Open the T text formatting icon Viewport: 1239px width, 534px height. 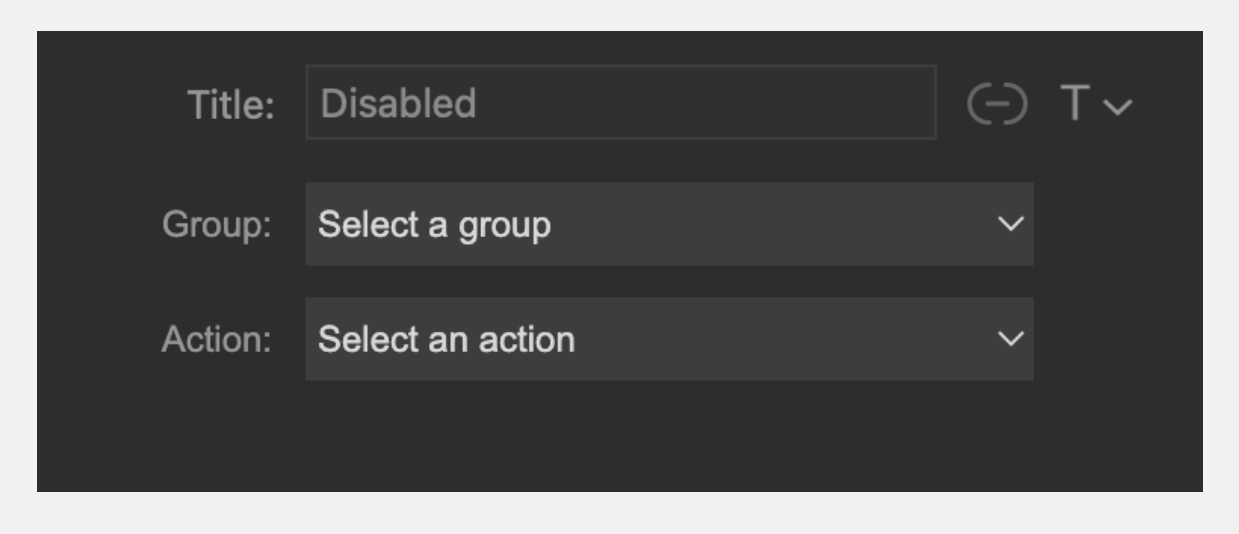pos(1075,104)
